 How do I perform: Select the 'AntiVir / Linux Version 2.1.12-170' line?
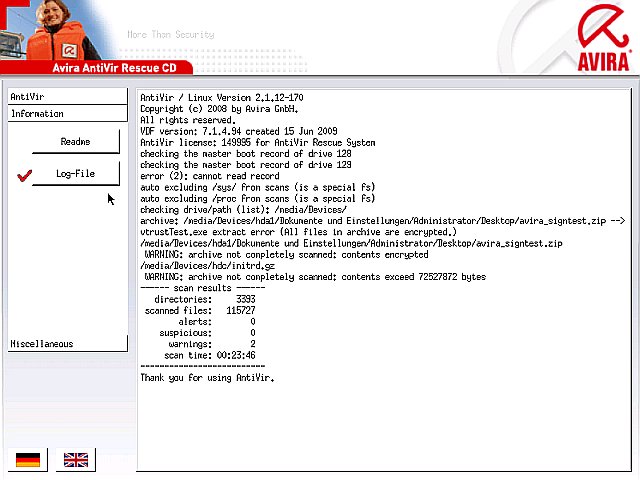click(222, 98)
